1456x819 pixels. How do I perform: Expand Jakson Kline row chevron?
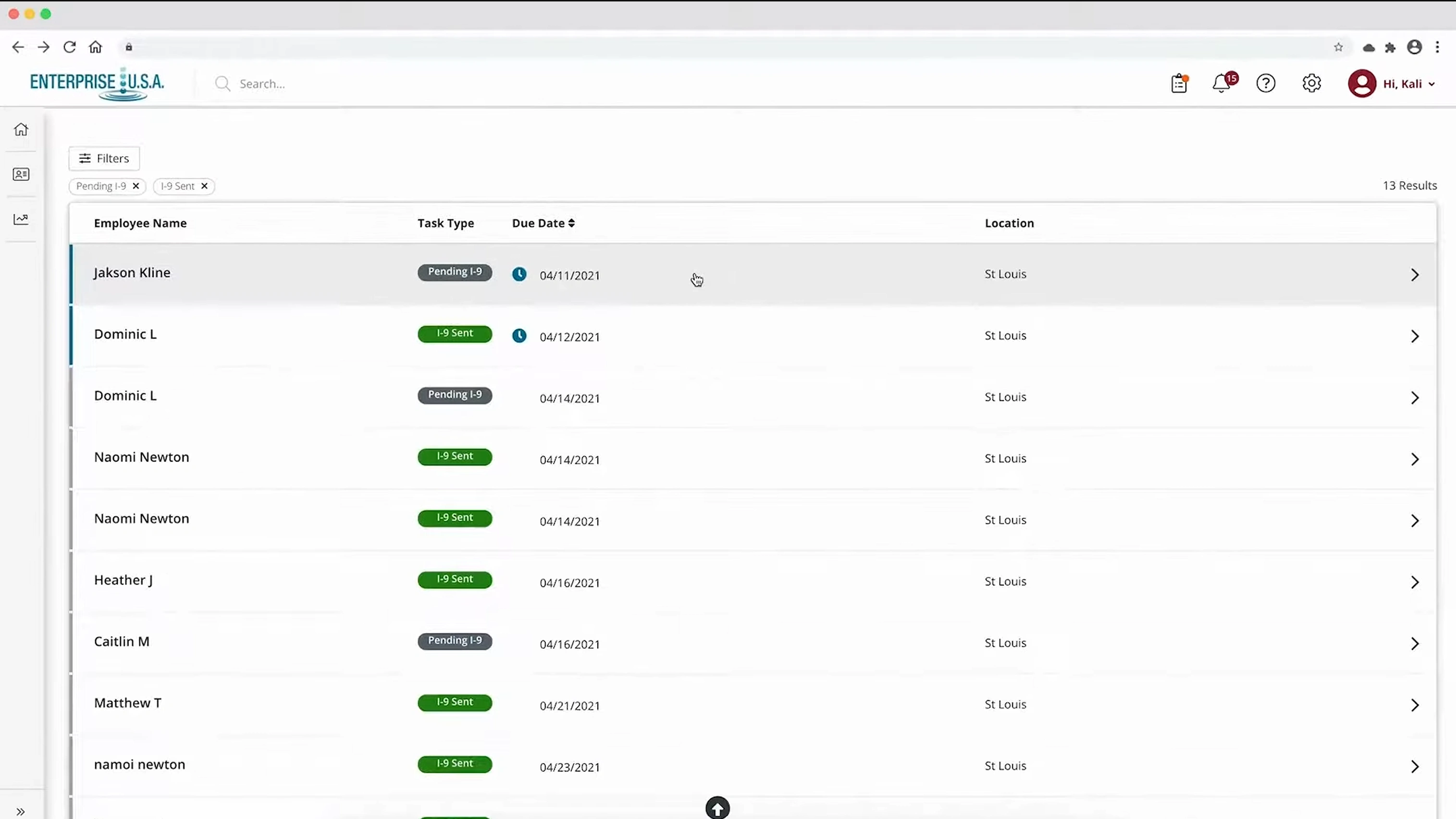(x=1415, y=275)
